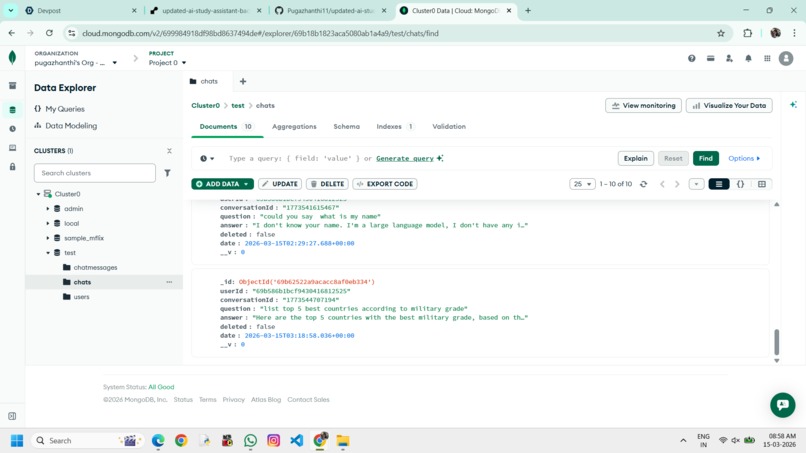Switch to Indexes tab
The image size is (806, 453).
coord(394,126)
